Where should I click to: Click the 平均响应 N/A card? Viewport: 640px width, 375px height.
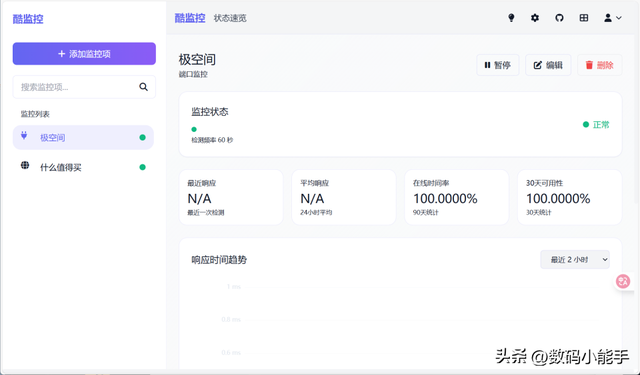coord(344,197)
